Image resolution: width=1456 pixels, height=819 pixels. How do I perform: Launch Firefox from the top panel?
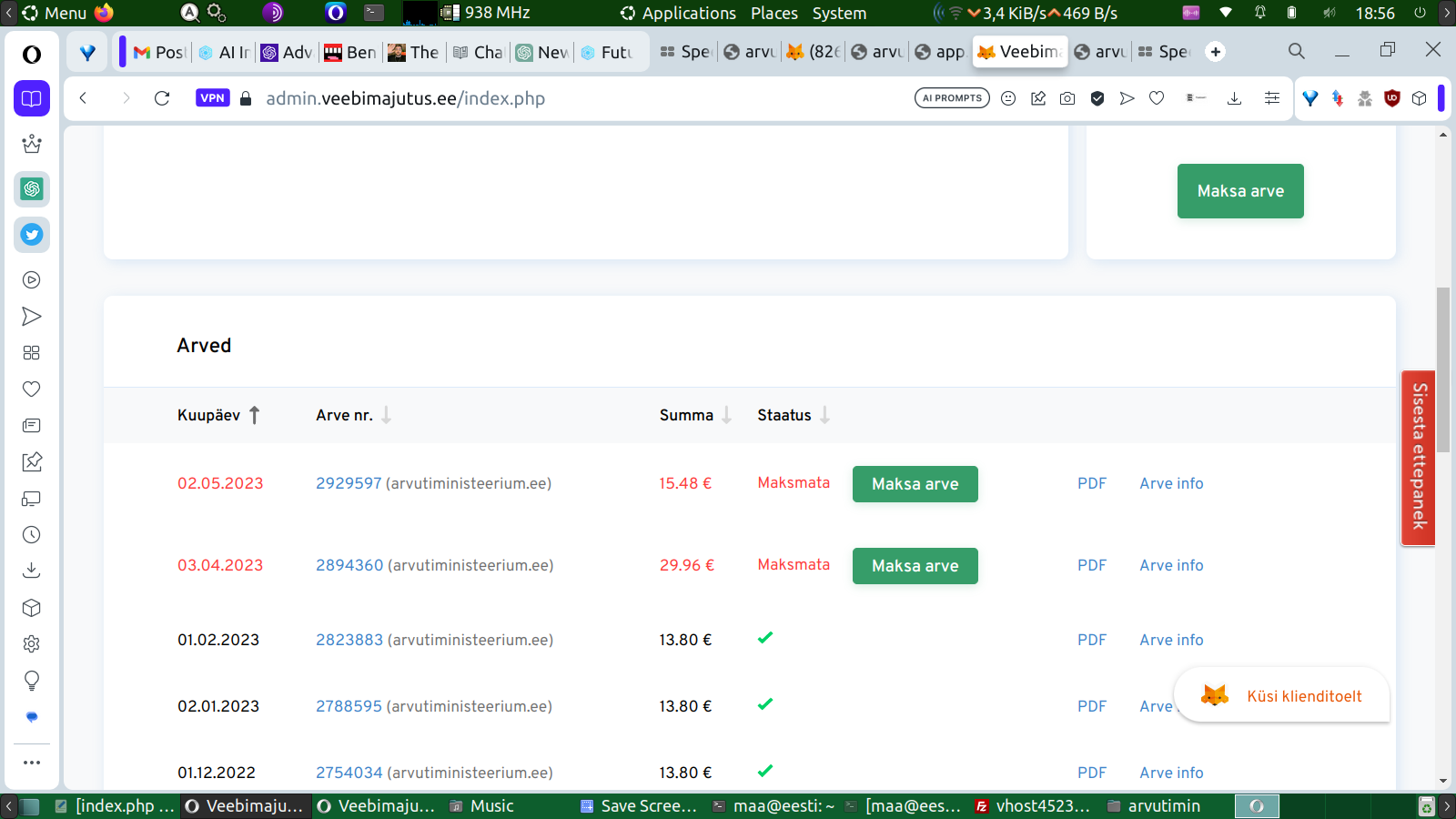(104, 13)
